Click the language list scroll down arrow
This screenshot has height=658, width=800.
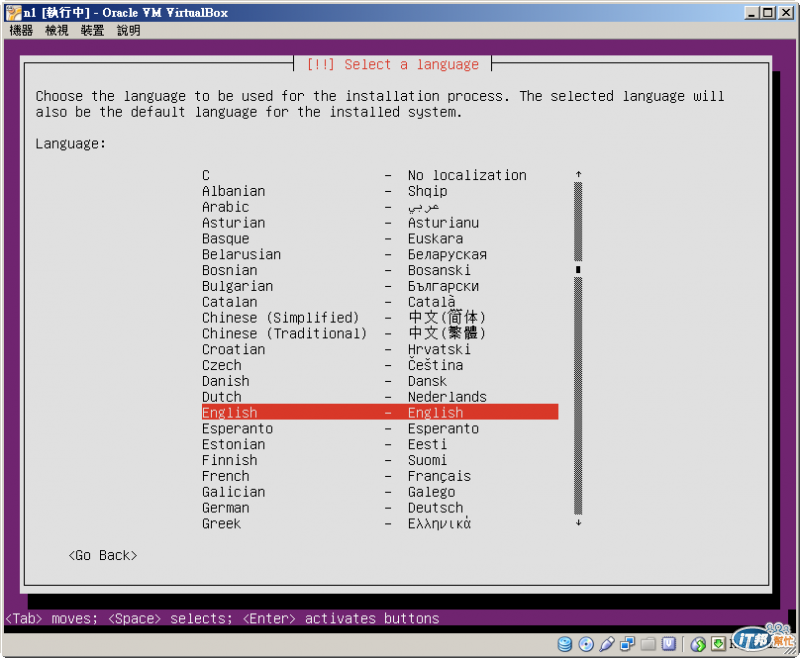pyautogui.click(x=578, y=523)
